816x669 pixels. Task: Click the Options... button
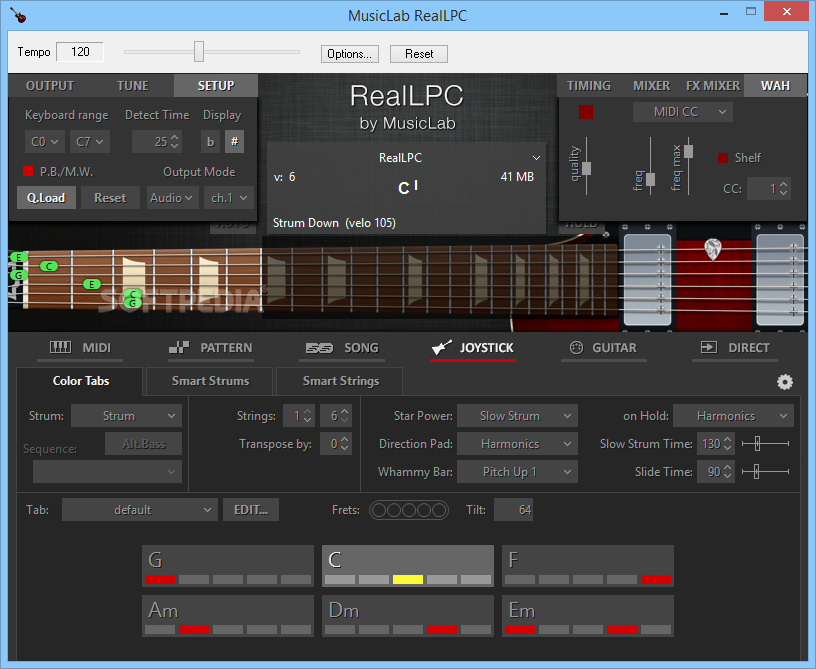tap(349, 54)
